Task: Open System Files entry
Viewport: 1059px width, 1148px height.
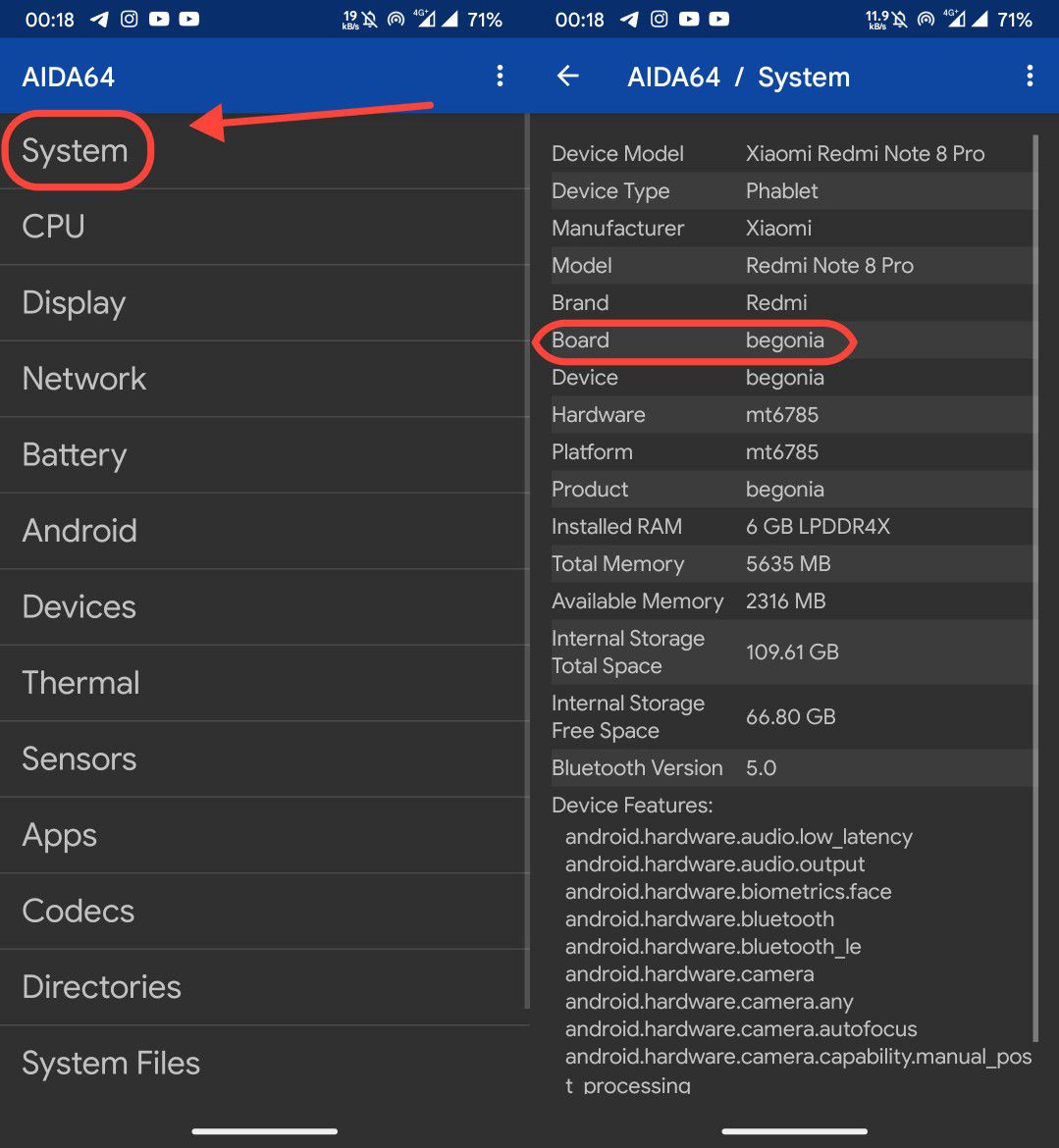Action: 111,1063
